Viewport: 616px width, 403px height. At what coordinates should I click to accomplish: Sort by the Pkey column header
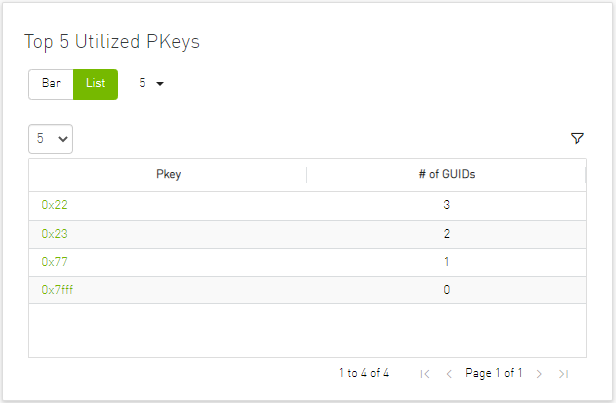point(168,175)
